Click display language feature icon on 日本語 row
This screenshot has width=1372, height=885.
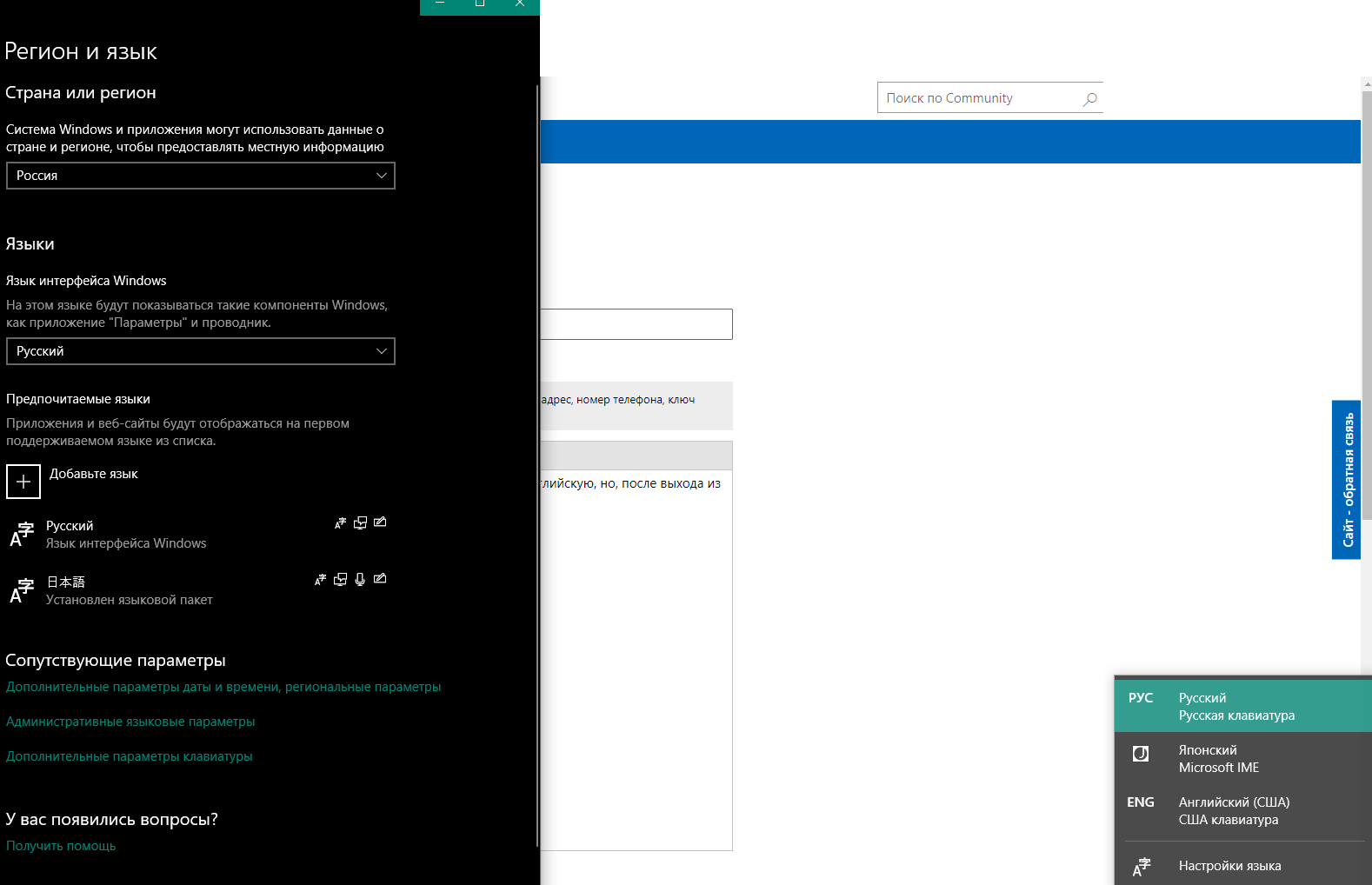click(x=321, y=579)
